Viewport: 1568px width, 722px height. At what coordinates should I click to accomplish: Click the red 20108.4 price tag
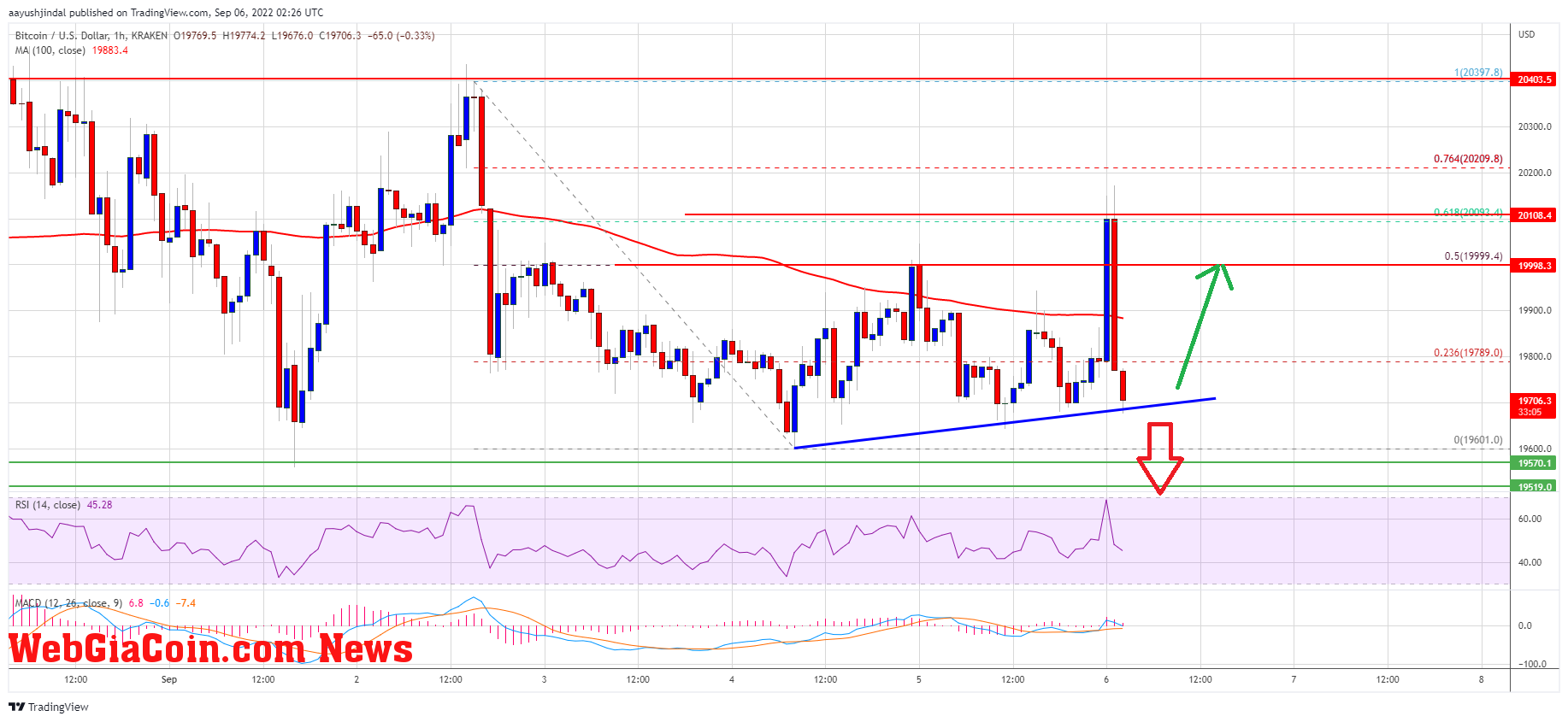click(1534, 215)
